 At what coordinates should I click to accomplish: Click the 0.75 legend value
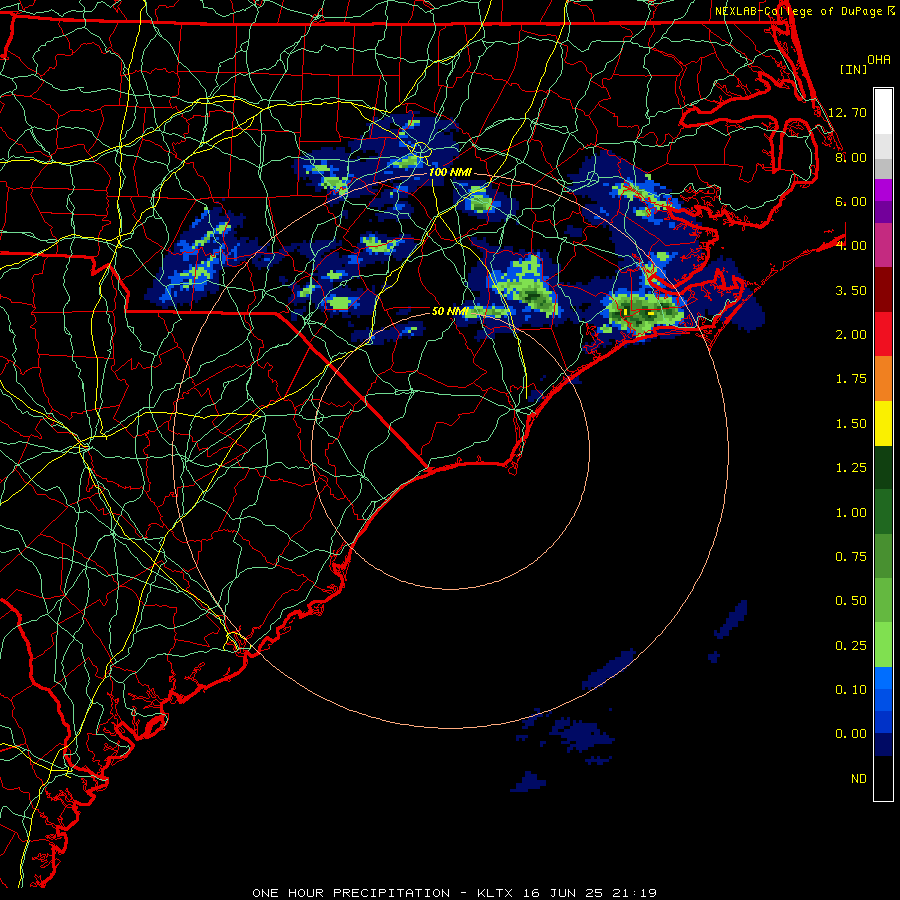coord(851,557)
